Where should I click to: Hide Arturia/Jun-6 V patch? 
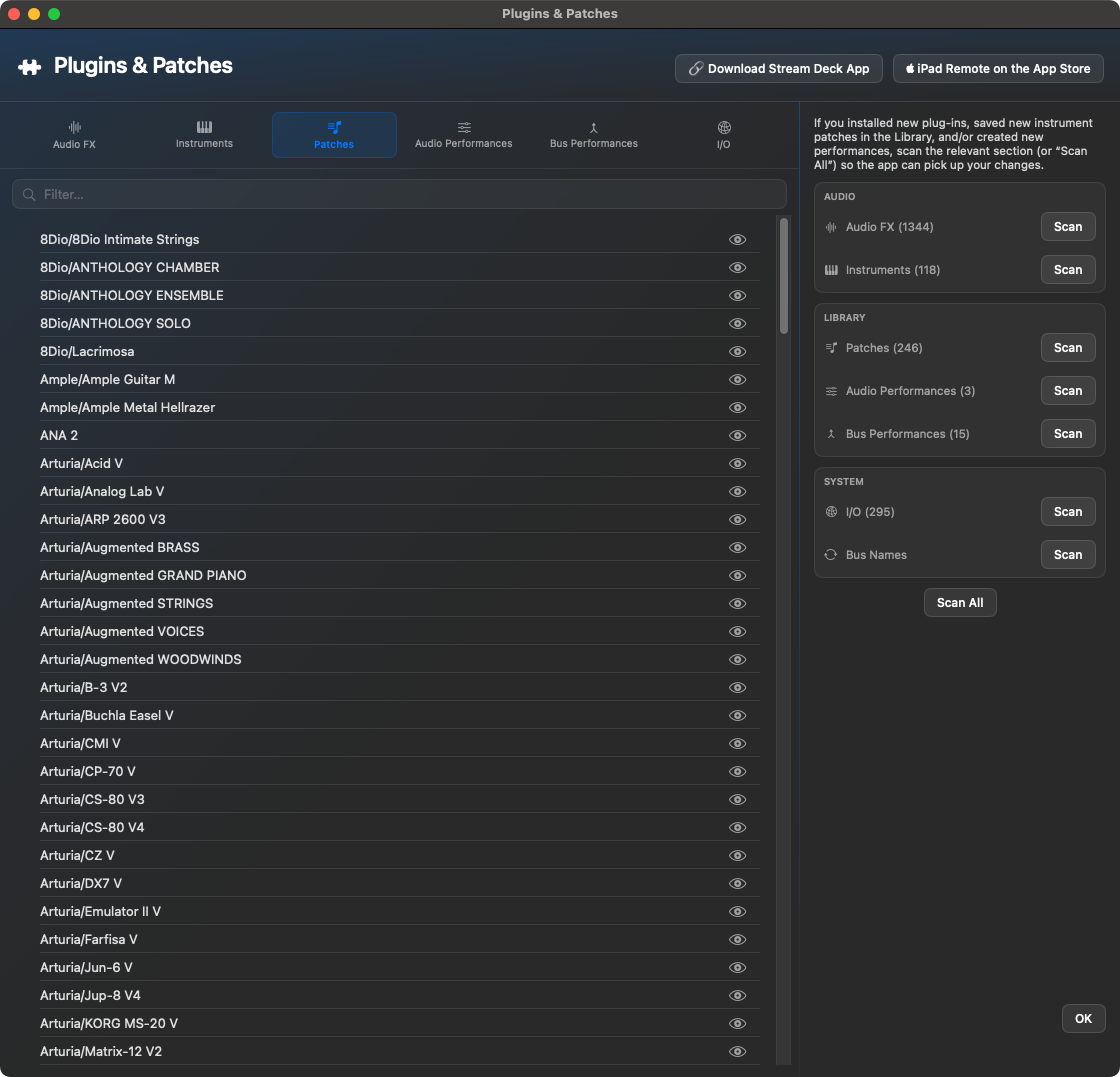click(737, 968)
